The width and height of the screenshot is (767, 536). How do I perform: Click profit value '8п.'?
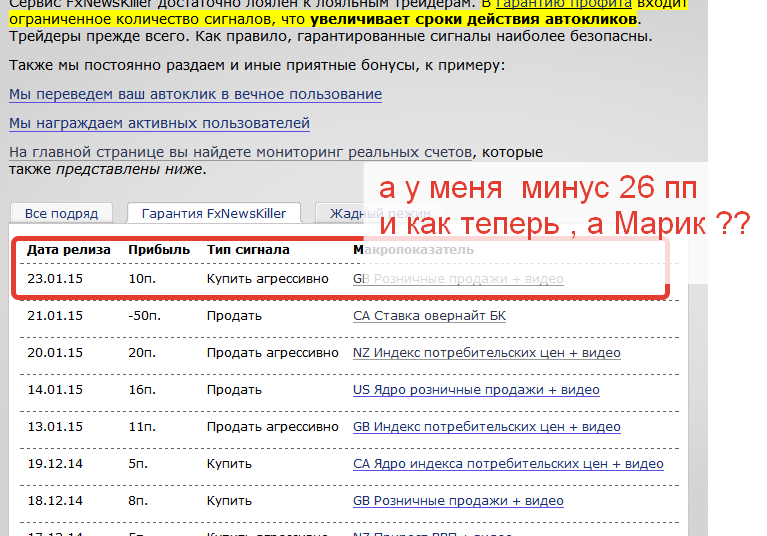139,501
